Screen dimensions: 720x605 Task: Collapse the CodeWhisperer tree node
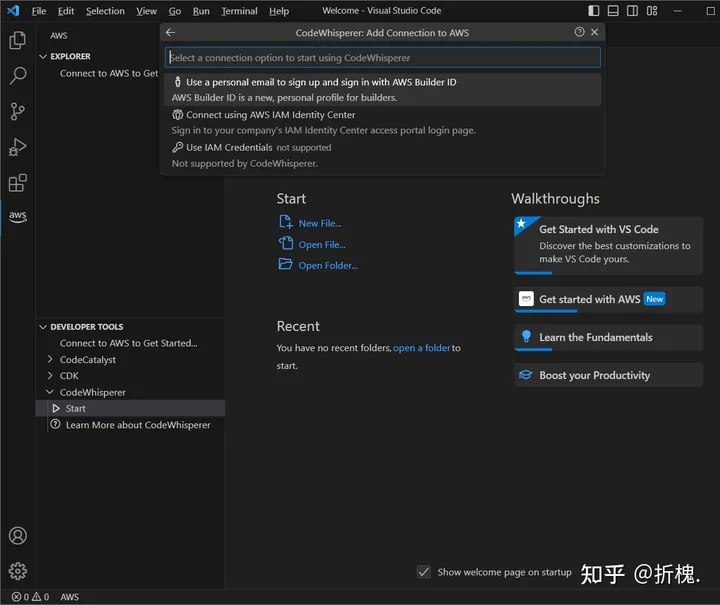click(51, 392)
